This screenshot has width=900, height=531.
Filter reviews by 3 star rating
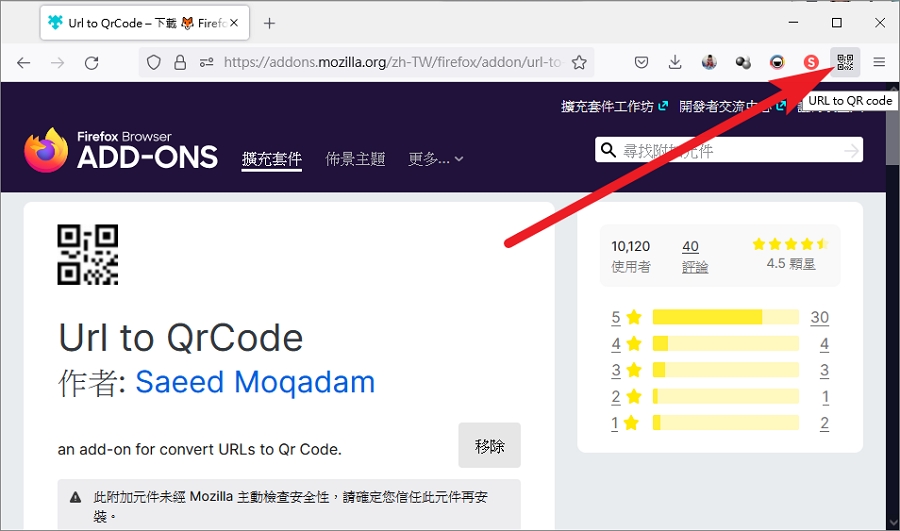click(626, 370)
